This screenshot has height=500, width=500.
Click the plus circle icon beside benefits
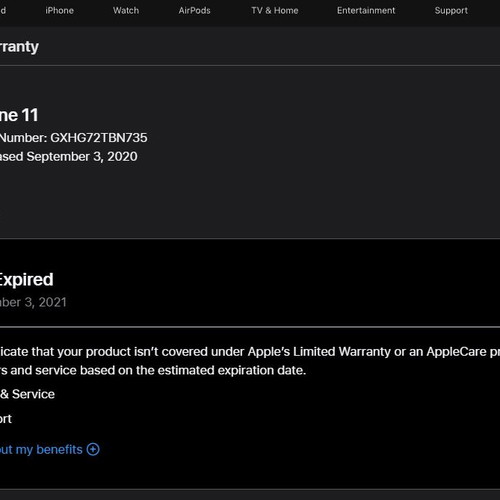click(x=93, y=449)
